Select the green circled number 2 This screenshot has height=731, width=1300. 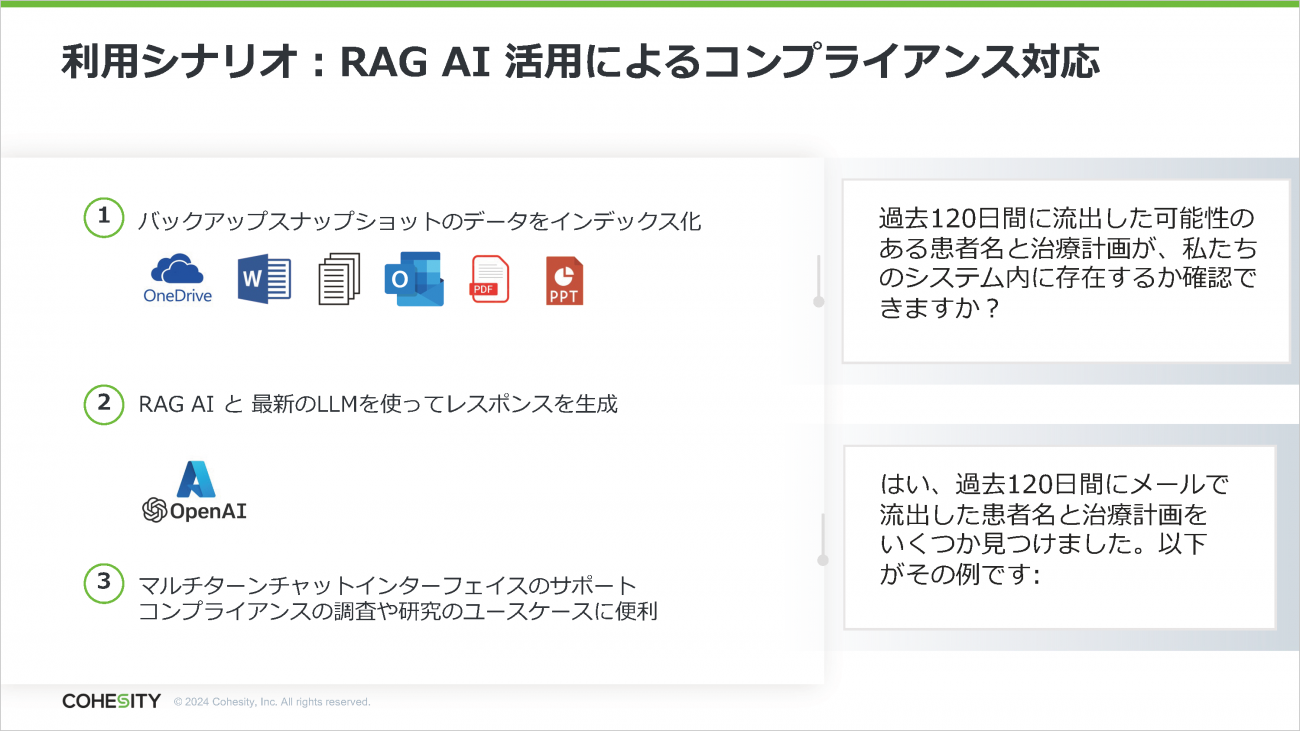click(x=103, y=402)
